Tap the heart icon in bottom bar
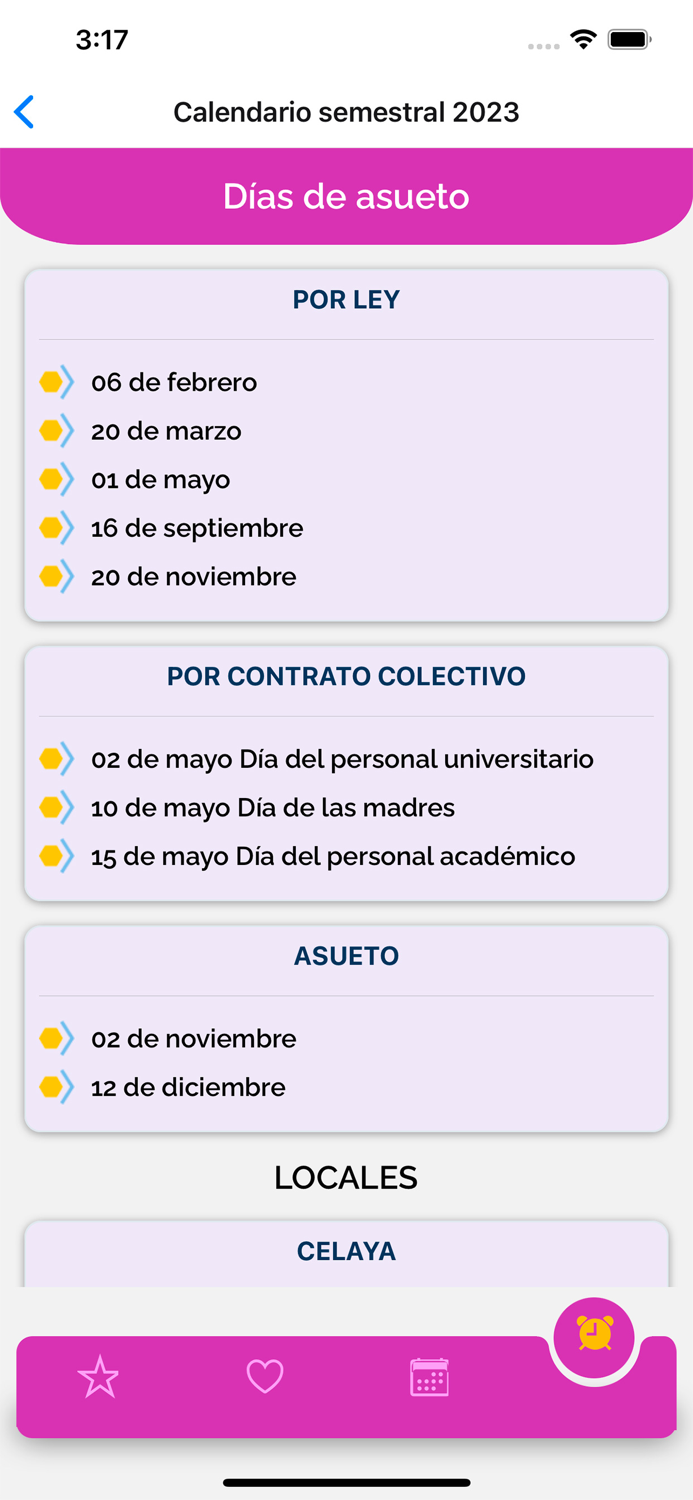The width and height of the screenshot is (693, 1500). click(x=264, y=1377)
